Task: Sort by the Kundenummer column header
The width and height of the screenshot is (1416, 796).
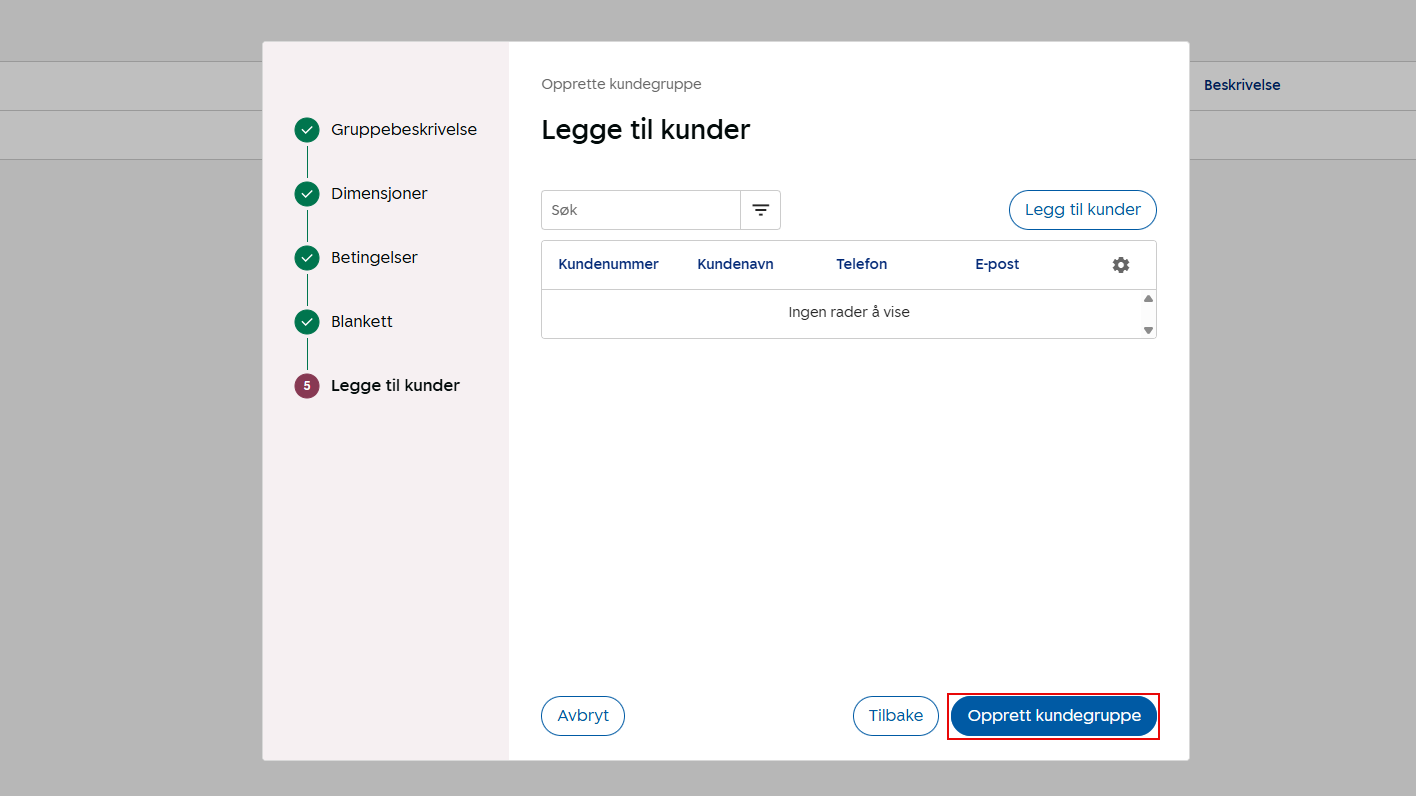Action: pos(608,265)
